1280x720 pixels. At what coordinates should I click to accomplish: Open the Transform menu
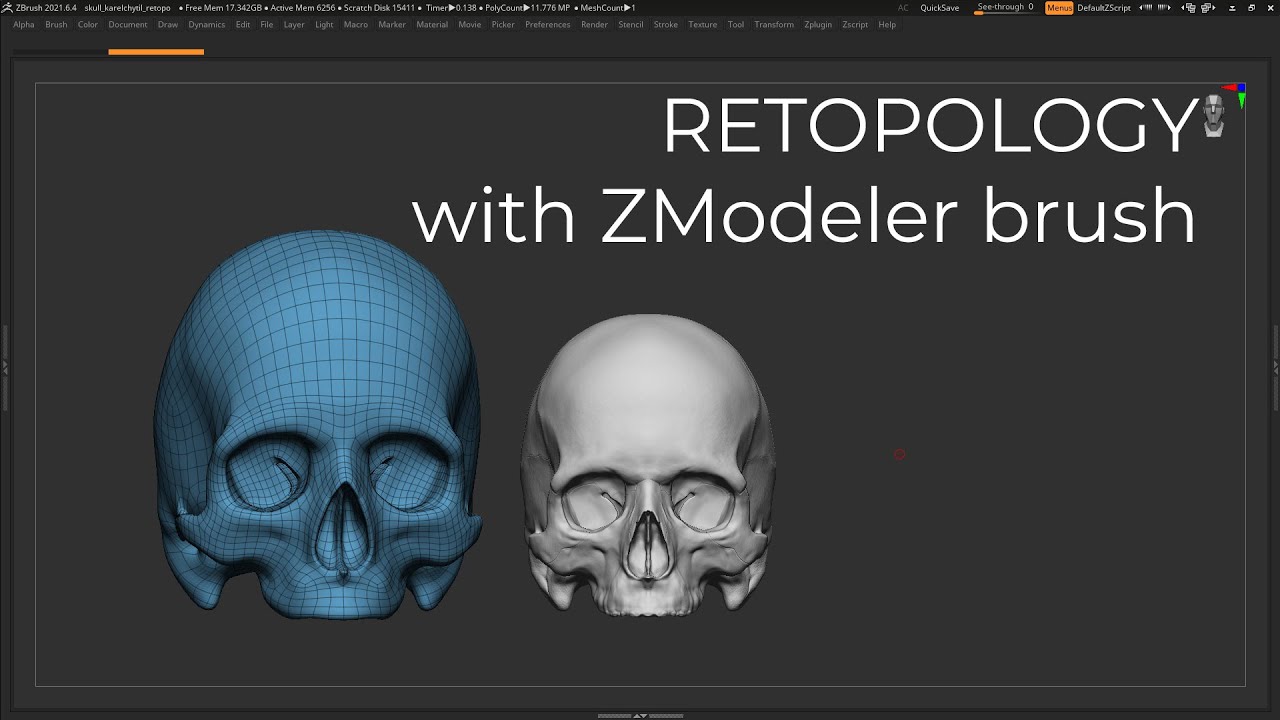coord(774,24)
